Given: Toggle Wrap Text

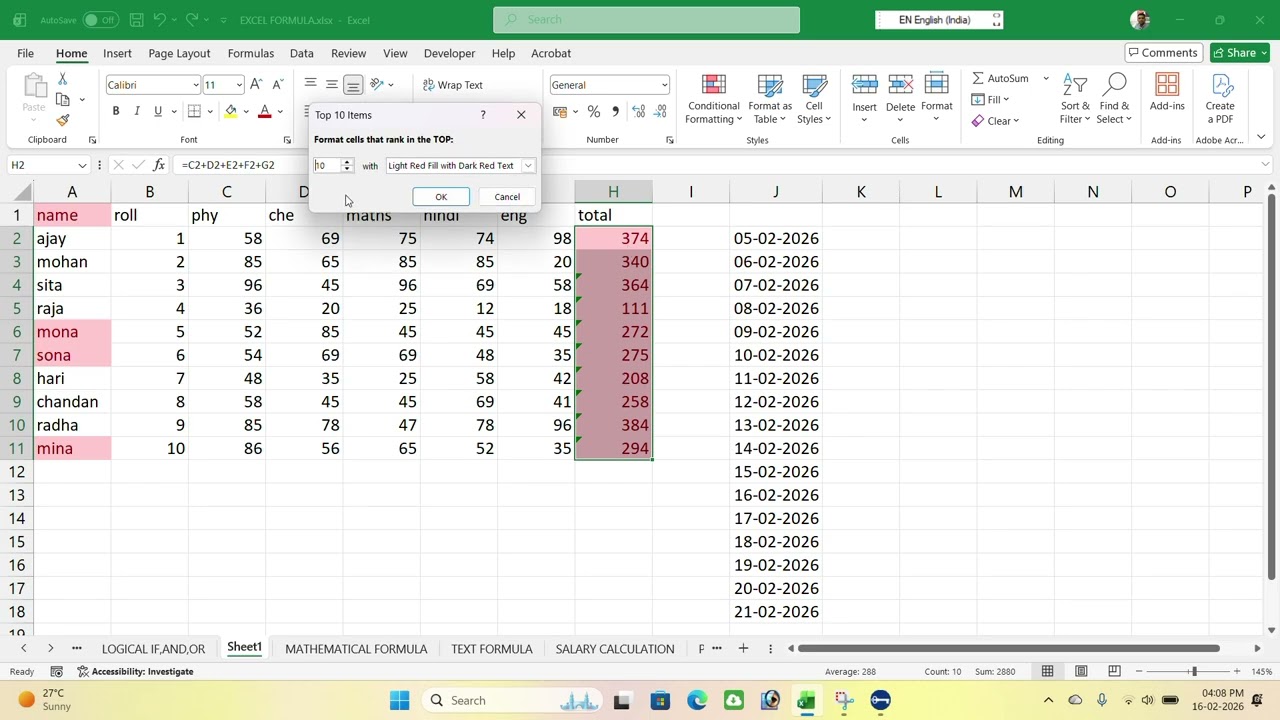Looking at the screenshot, I should tap(452, 85).
